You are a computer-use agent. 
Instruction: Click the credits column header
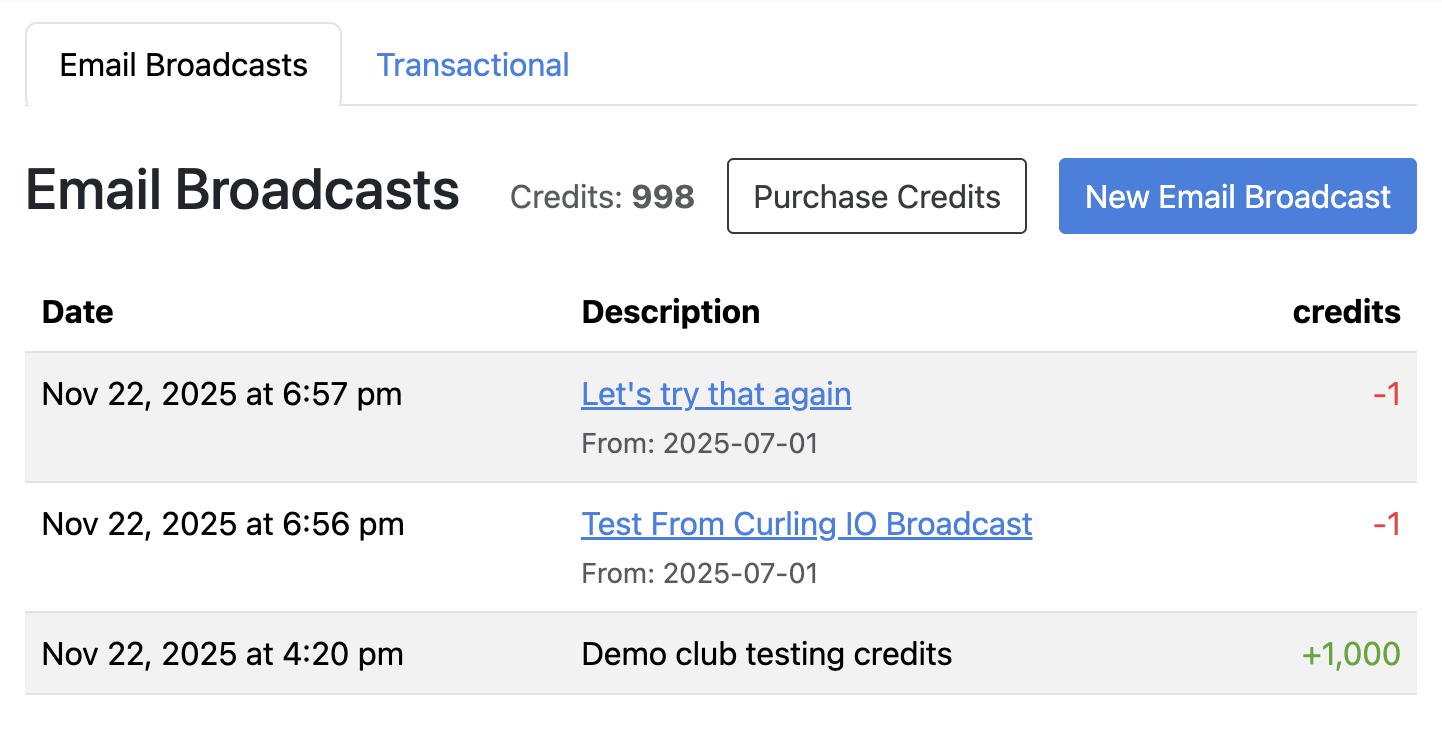(1346, 311)
